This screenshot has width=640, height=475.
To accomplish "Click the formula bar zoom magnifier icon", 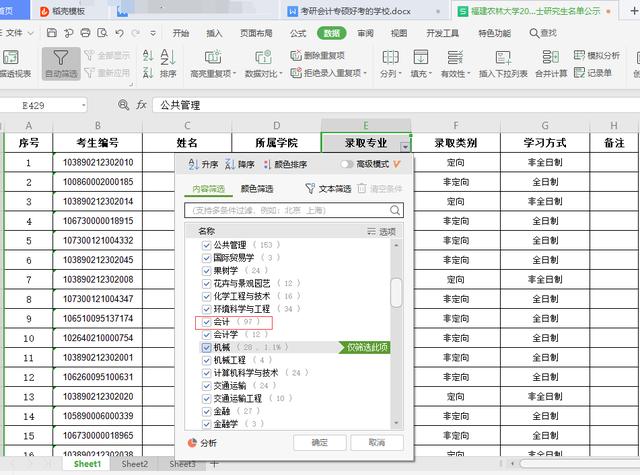I will (124, 104).
